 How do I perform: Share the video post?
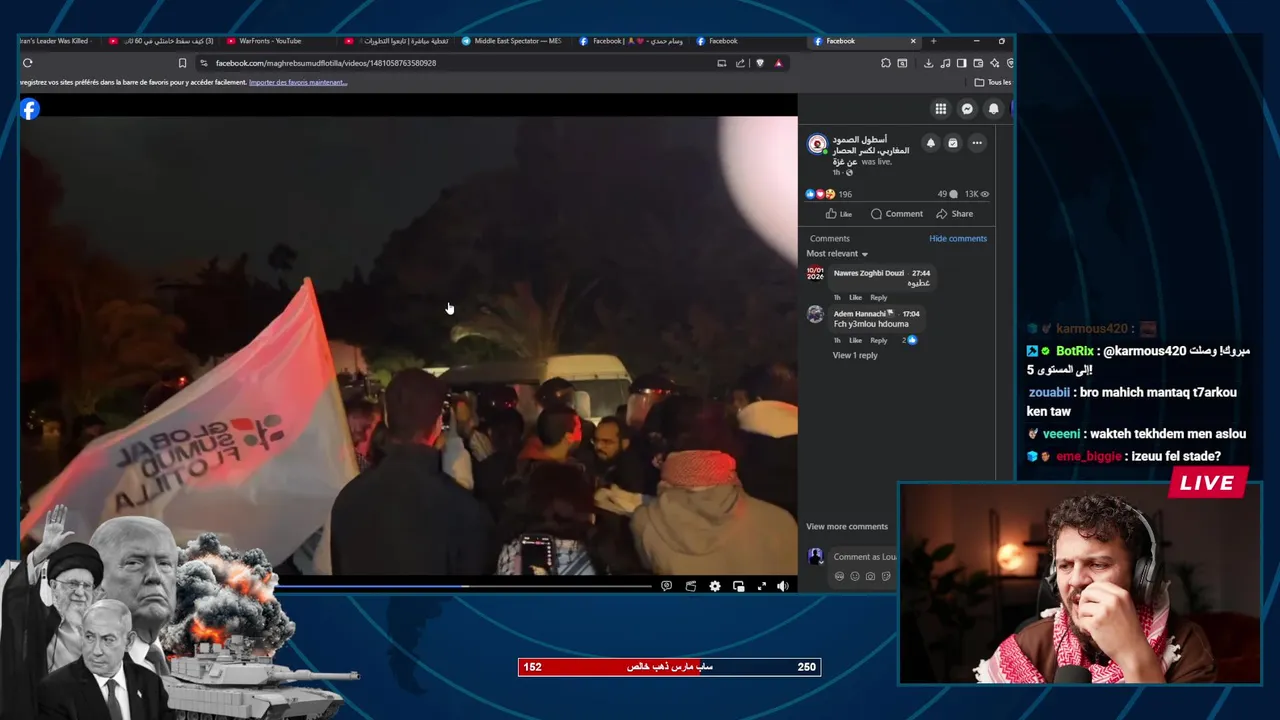[x=955, y=214]
